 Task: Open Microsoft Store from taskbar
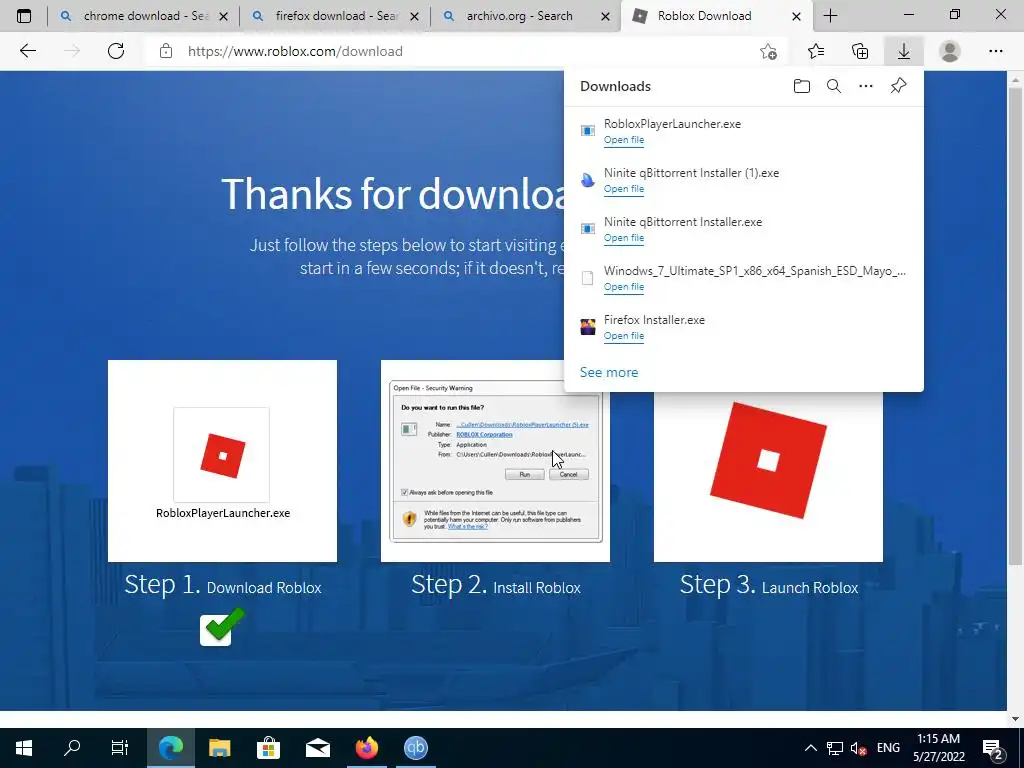point(268,748)
